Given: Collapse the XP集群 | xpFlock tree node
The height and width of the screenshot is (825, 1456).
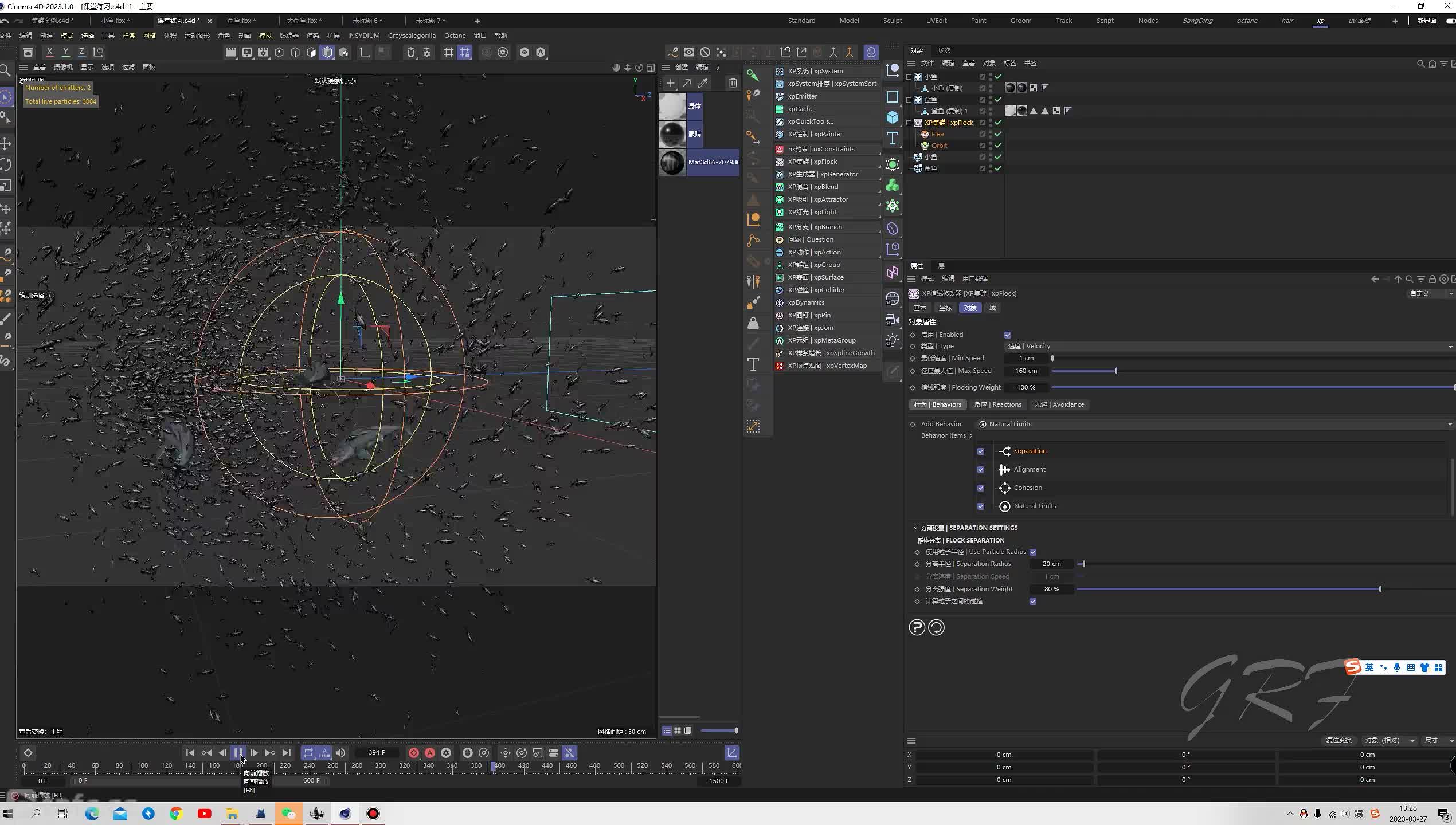Looking at the screenshot, I should click(x=909, y=123).
